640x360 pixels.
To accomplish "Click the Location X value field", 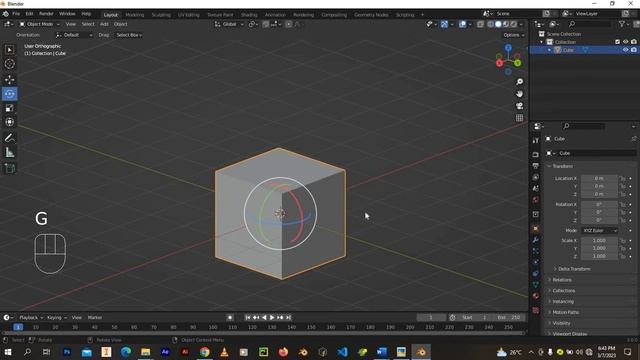I will (x=599, y=178).
